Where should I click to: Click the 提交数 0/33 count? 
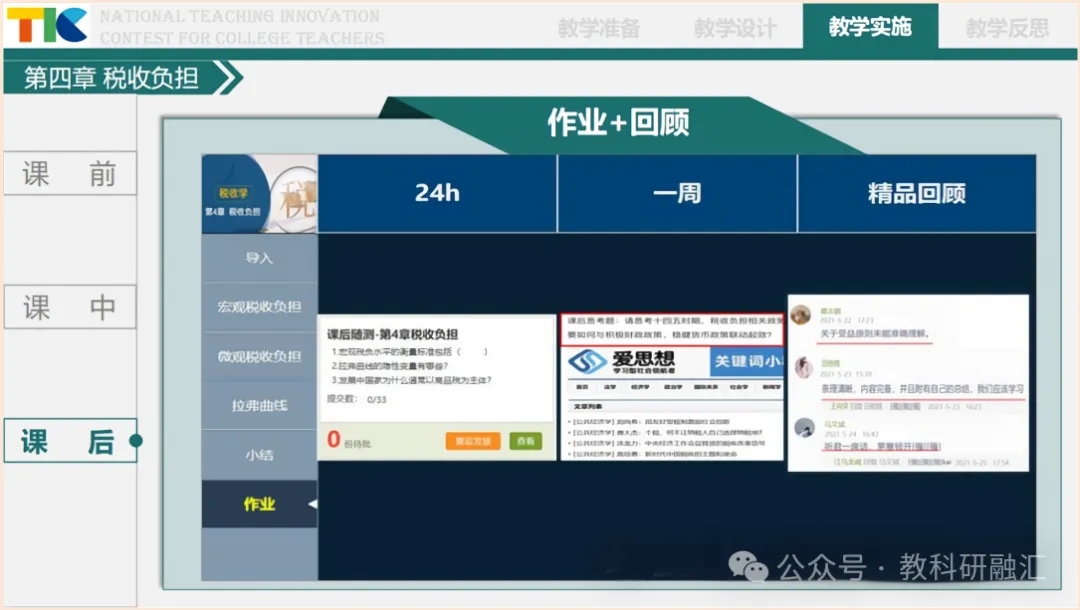click(x=356, y=399)
